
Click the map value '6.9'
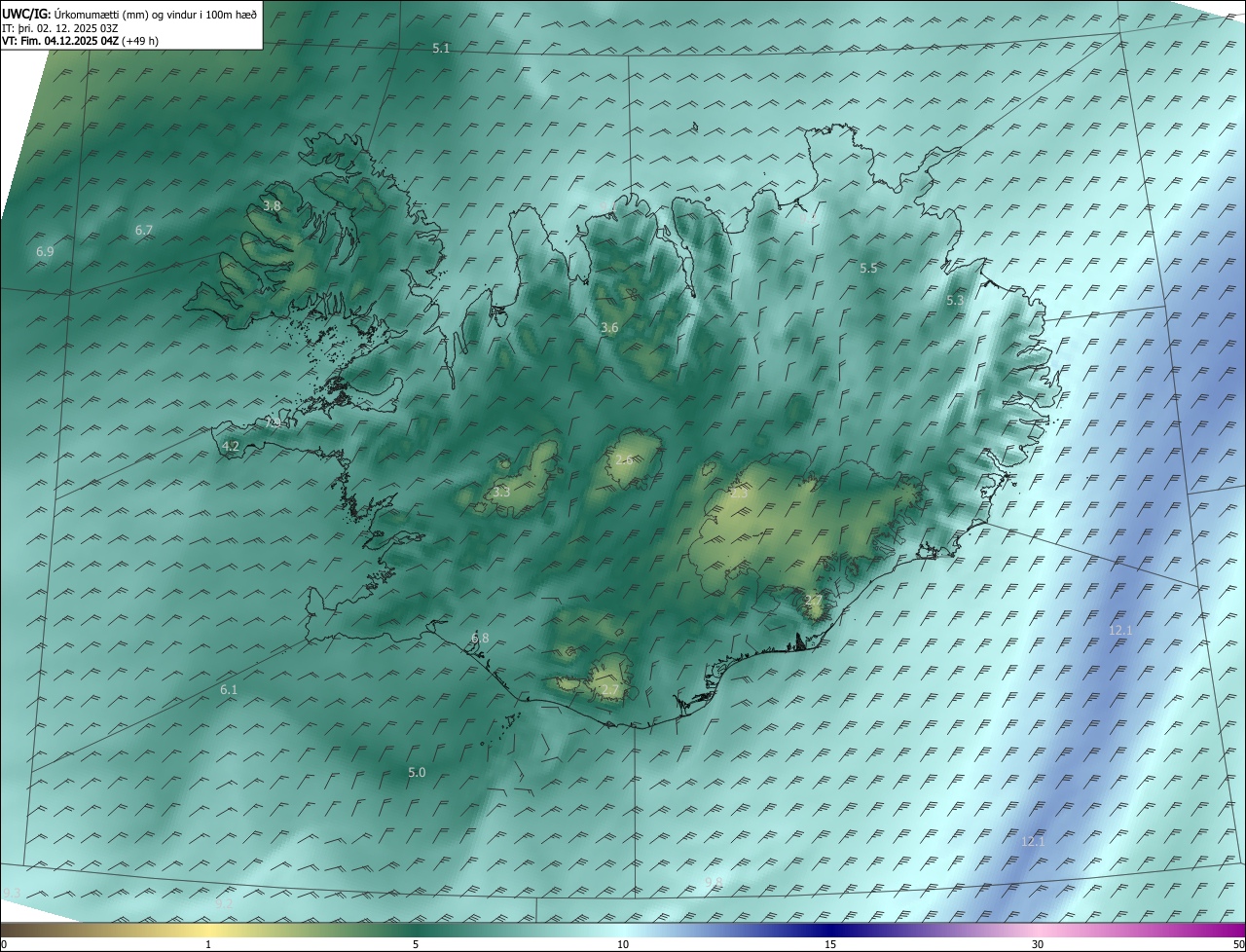(x=45, y=251)
